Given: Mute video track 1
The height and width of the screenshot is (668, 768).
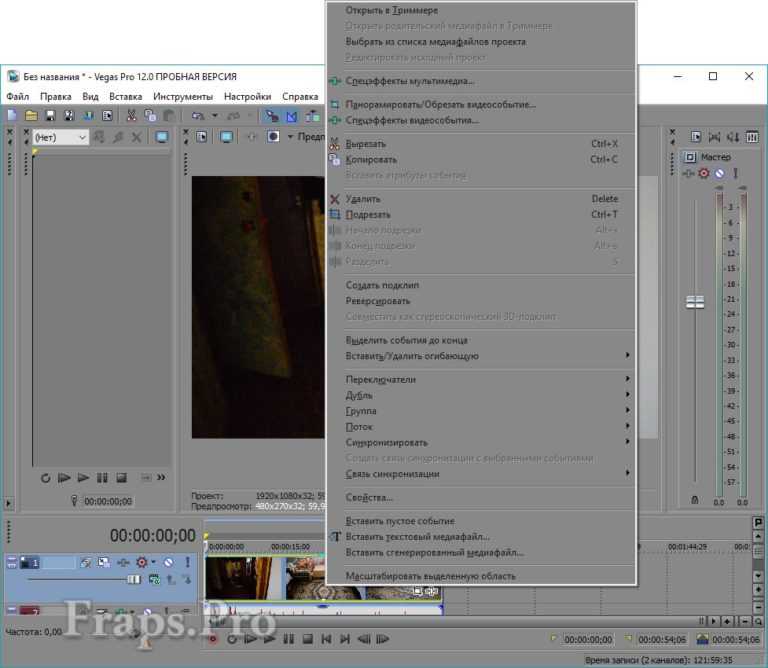Looking at the screenshot, I should coord(168,562).
